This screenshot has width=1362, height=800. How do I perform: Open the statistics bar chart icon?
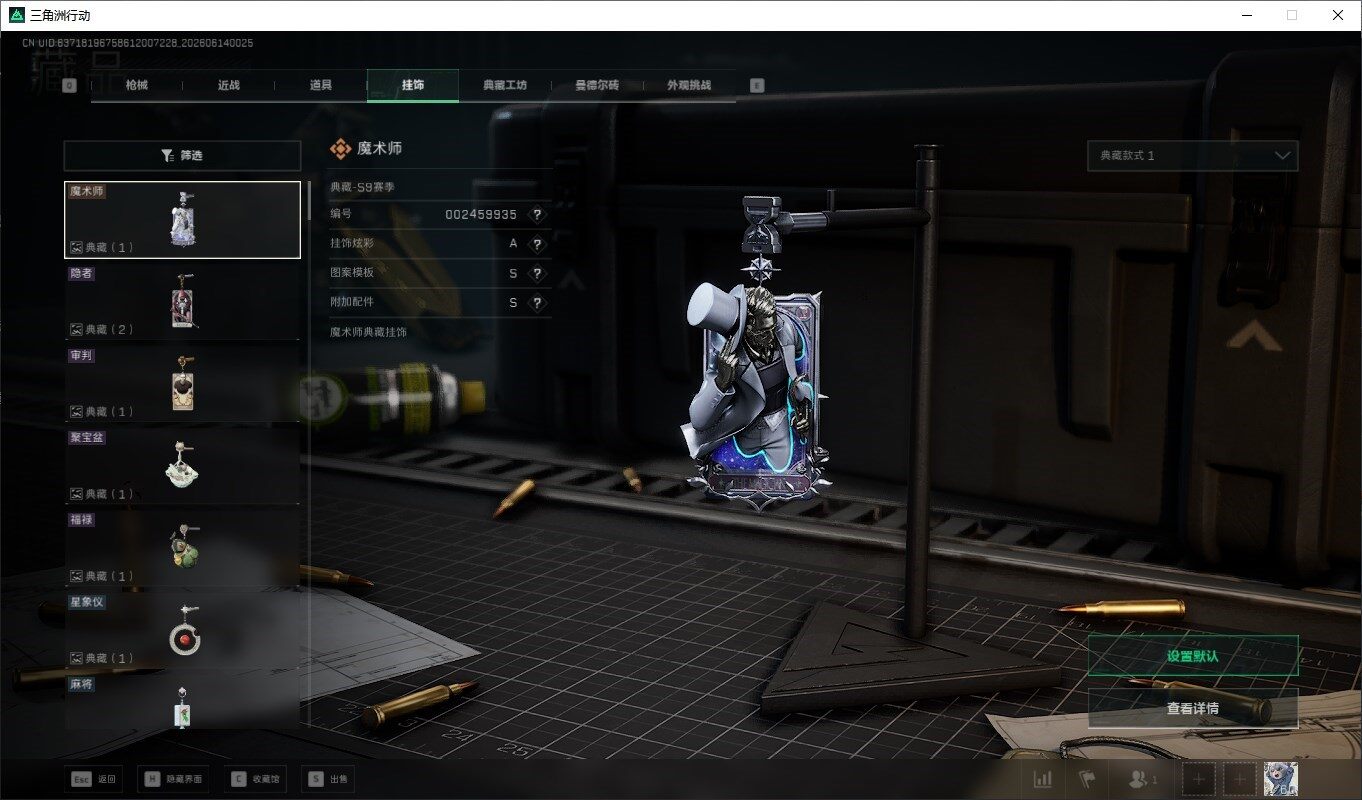pos(1042,779)
